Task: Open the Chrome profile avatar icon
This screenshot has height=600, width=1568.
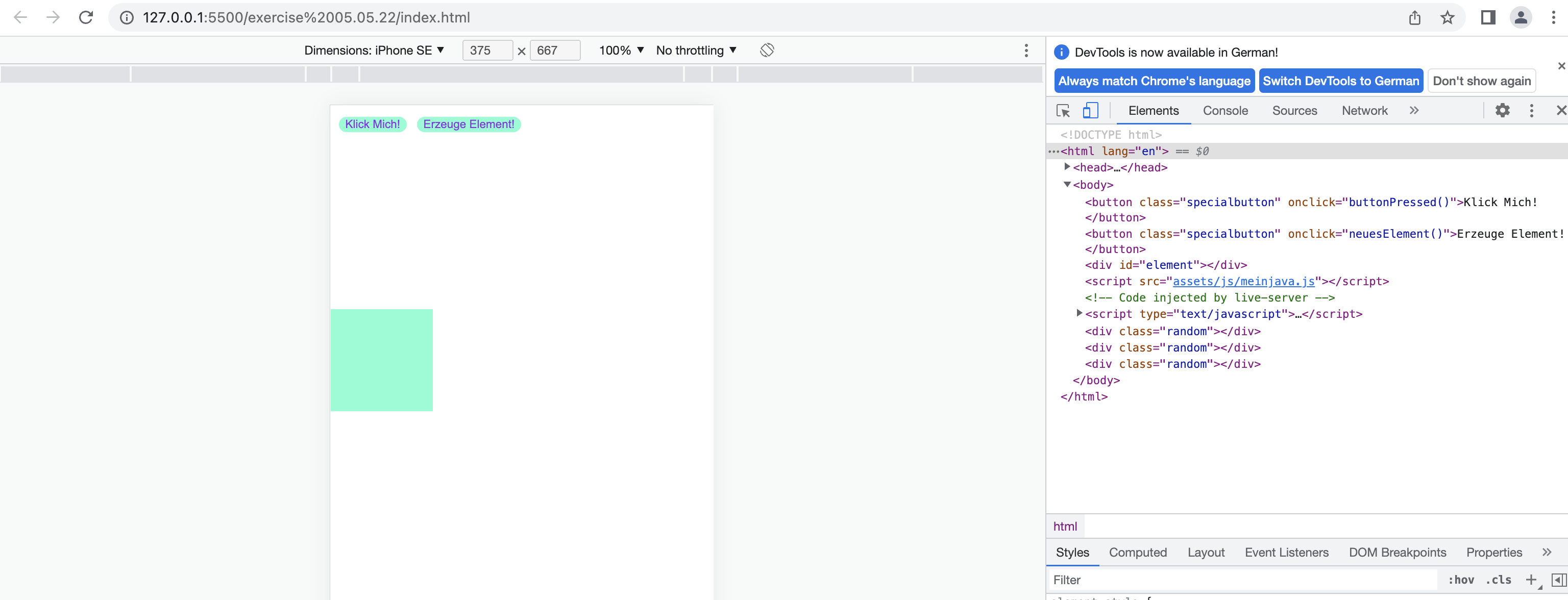Action: pos(1520,18)
